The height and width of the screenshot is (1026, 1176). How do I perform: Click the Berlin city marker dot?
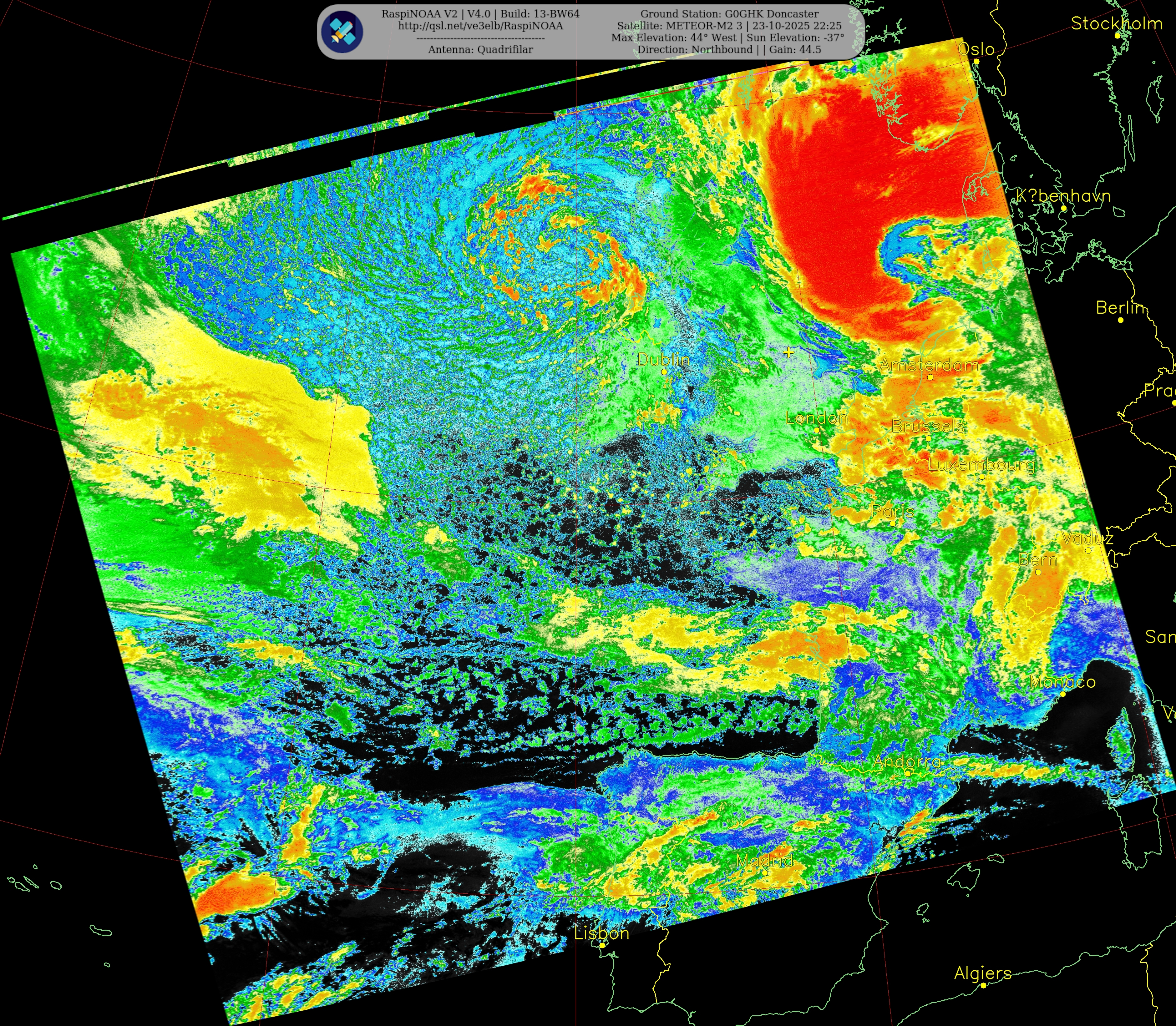(1120, 320)
